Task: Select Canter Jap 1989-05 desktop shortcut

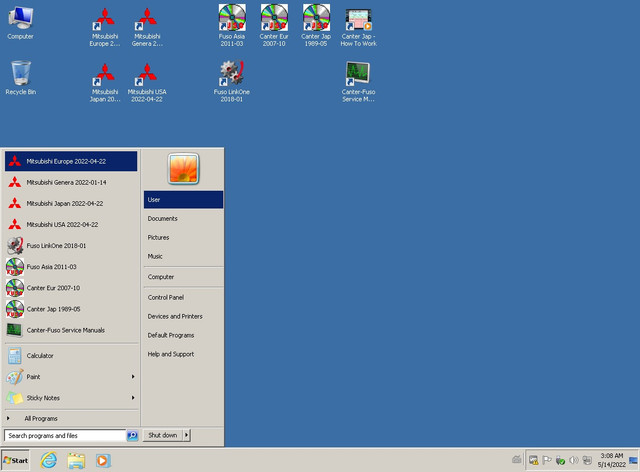Action: 316,25
